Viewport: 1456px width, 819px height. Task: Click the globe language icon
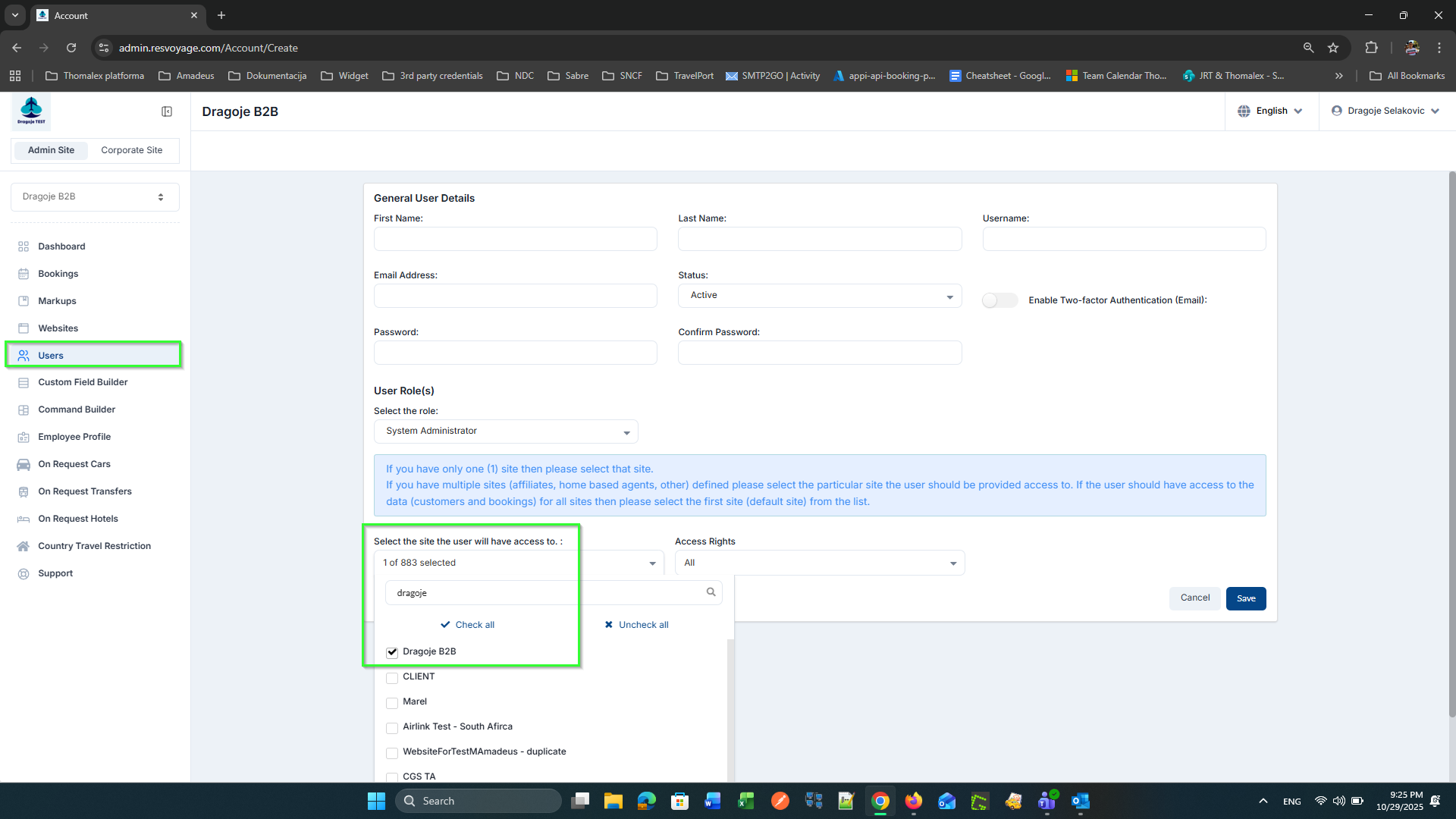coord(1244,111)
